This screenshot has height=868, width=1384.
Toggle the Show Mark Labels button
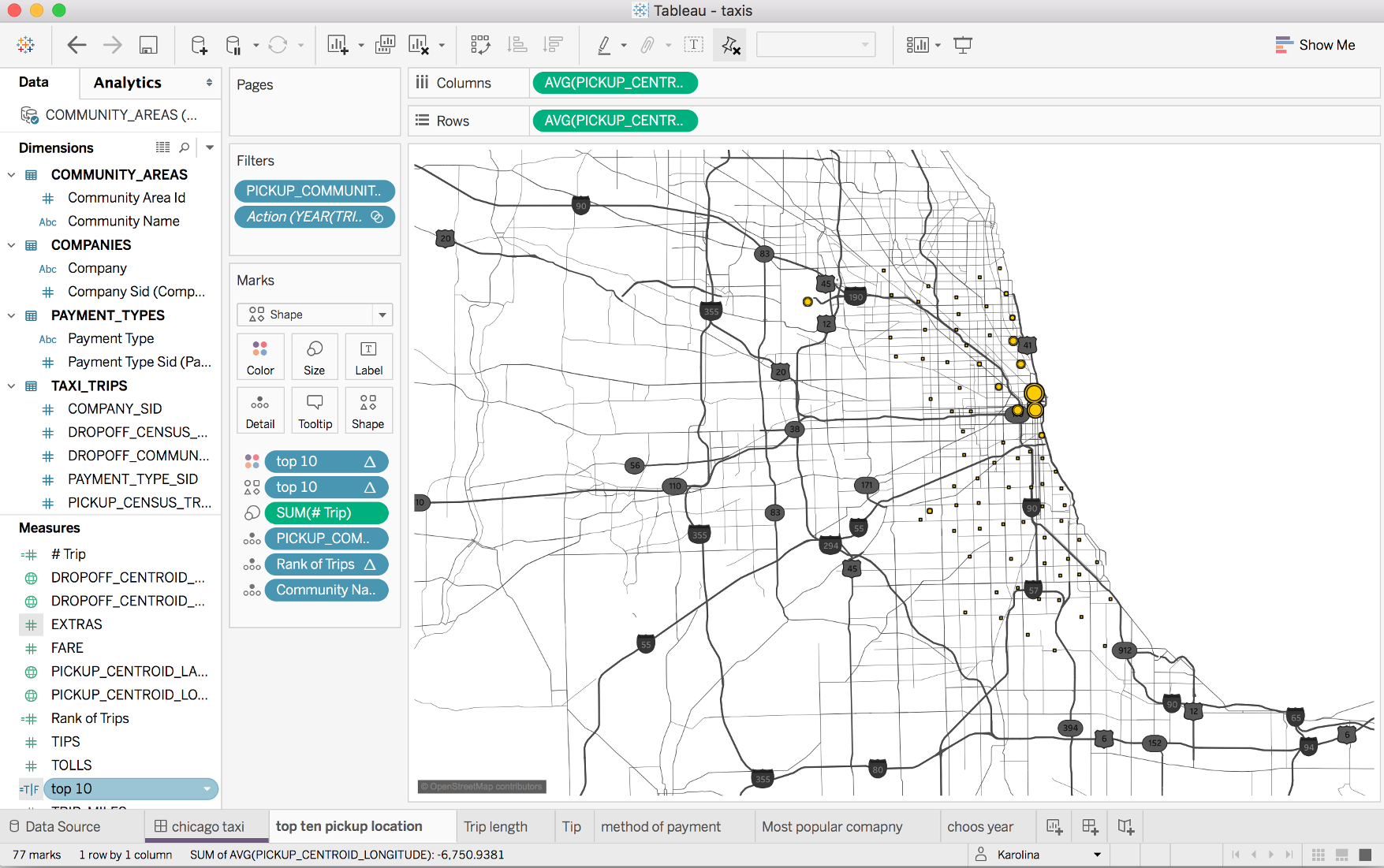click(x=693, y=45)
